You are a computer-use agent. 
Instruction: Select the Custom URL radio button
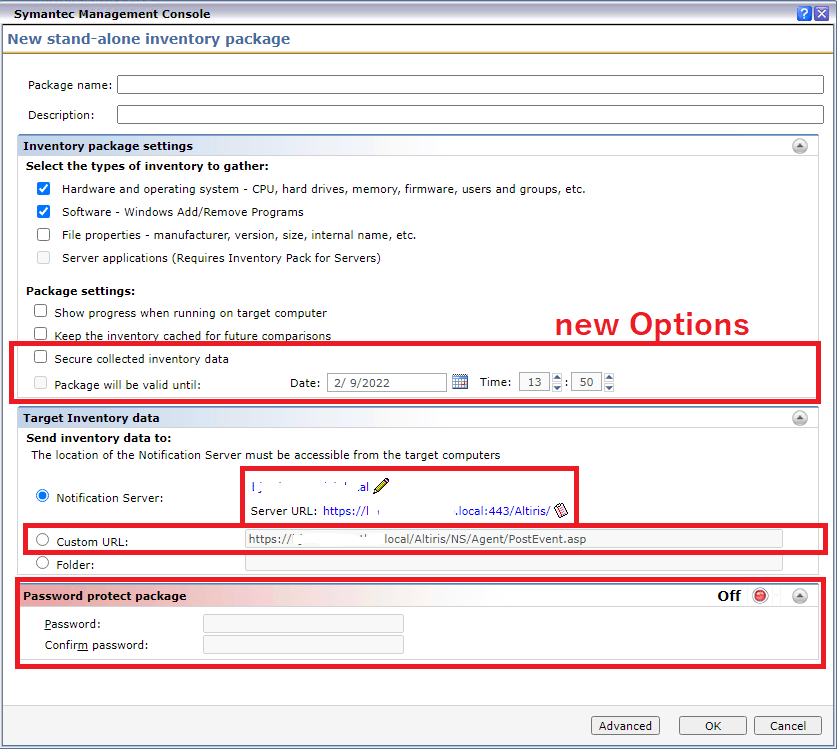pos(42,540)
